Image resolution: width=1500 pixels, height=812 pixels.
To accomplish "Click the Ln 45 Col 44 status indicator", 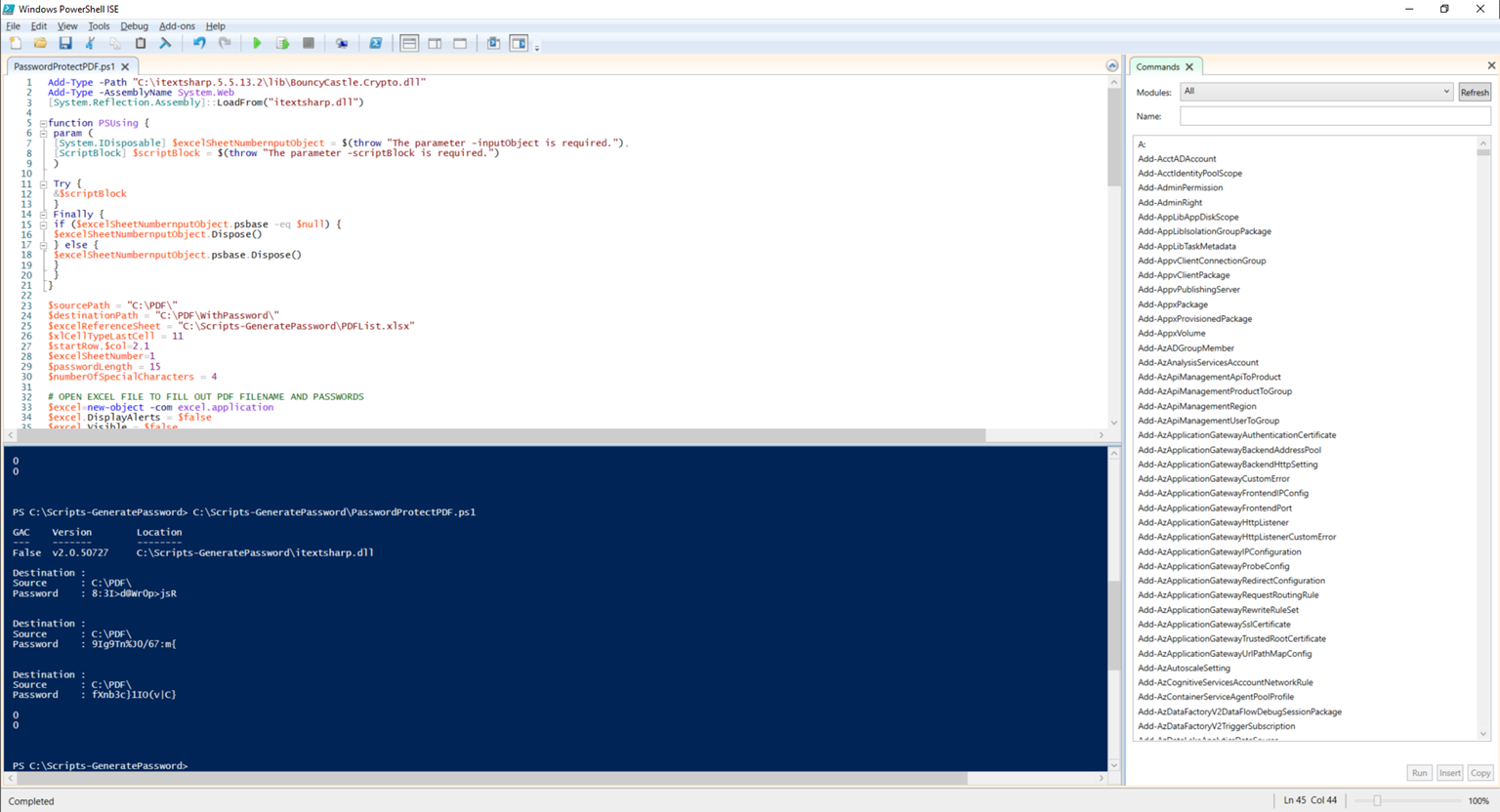I will pyautogui.click(x=1310, y=800).
